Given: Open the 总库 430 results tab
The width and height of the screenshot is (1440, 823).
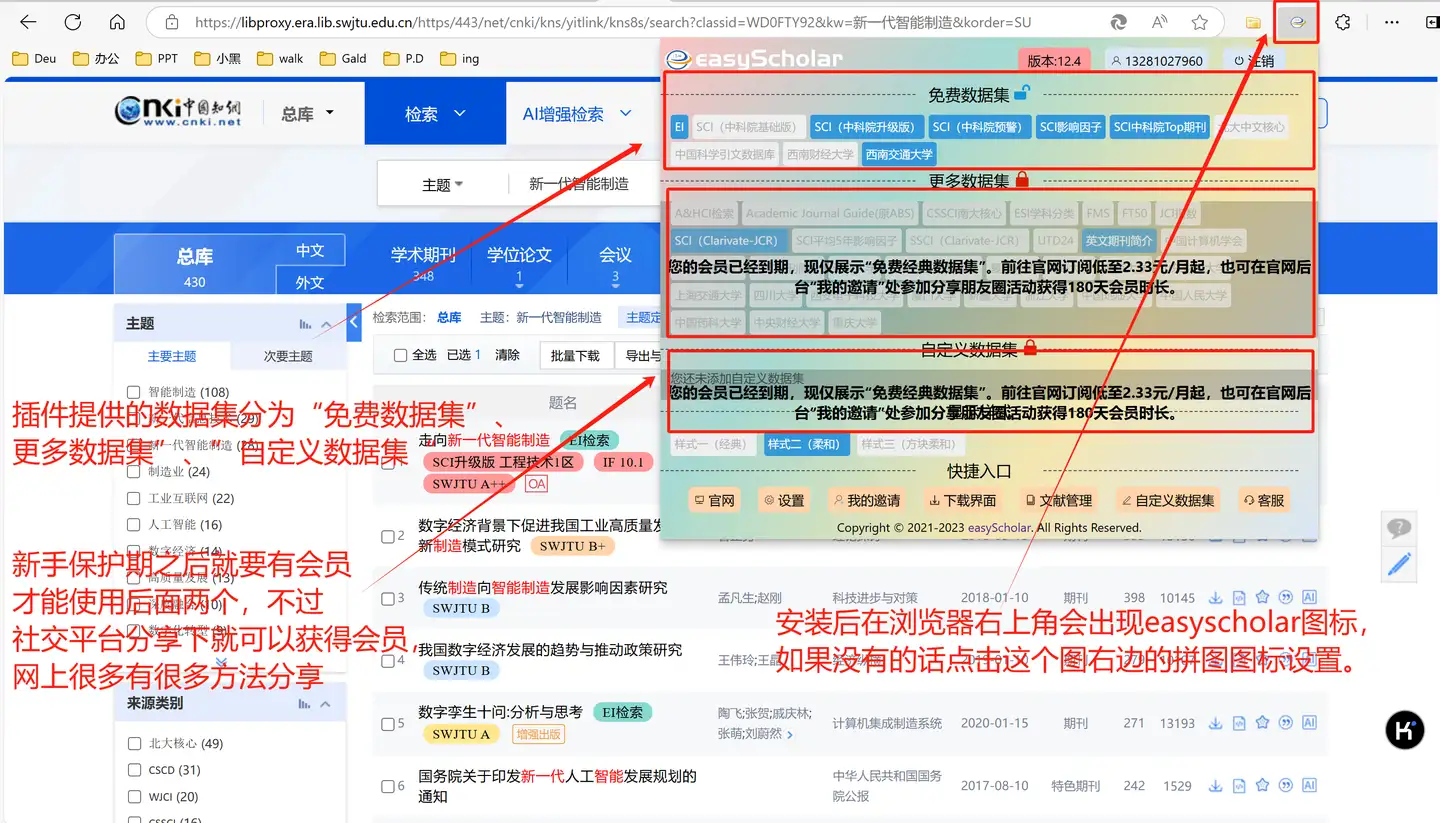Looking at the screenshot, I should click(x=194, y=266).
